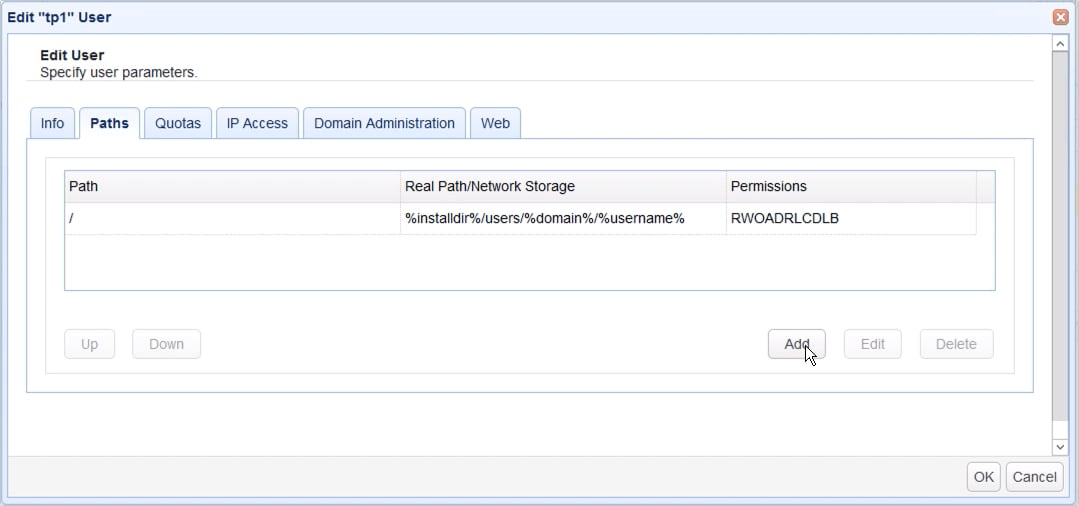Viewport: 1079px width, 506px height.
Task: Switch to the Info tab
Action: pyautogui.click(x=52, y=123)
